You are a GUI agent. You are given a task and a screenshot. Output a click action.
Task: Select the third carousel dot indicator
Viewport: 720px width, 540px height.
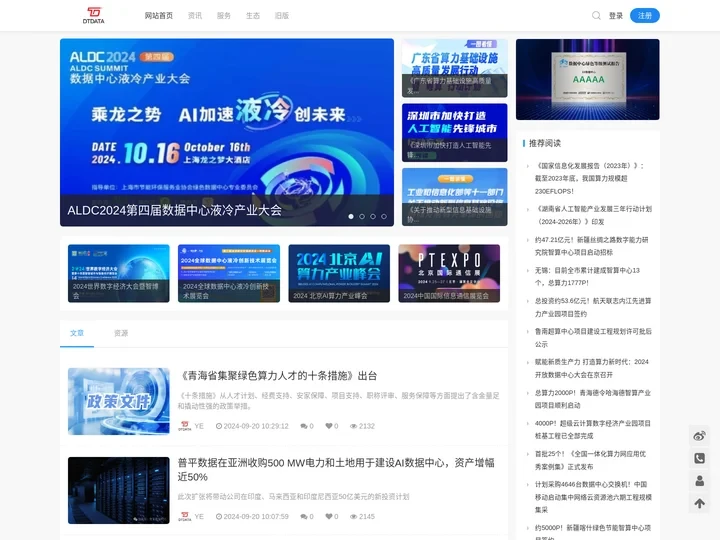click(373, 216)
